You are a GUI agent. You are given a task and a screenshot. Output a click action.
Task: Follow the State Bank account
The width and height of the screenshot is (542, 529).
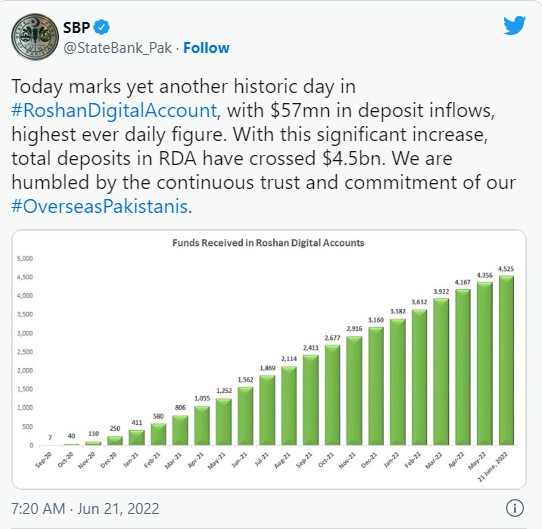click(x=206, y=48)
